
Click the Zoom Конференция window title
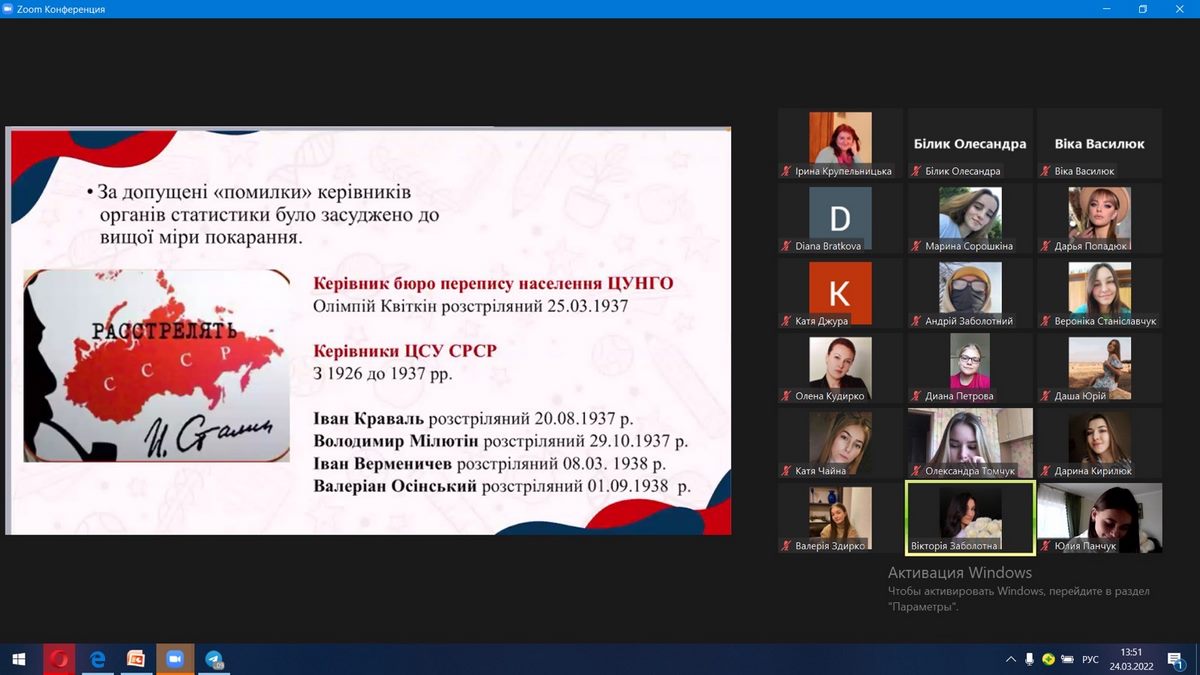61,9
